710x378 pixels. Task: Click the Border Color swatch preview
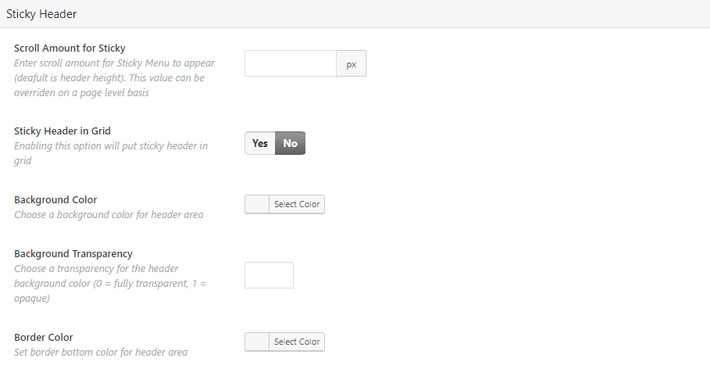tap(257, 342)
